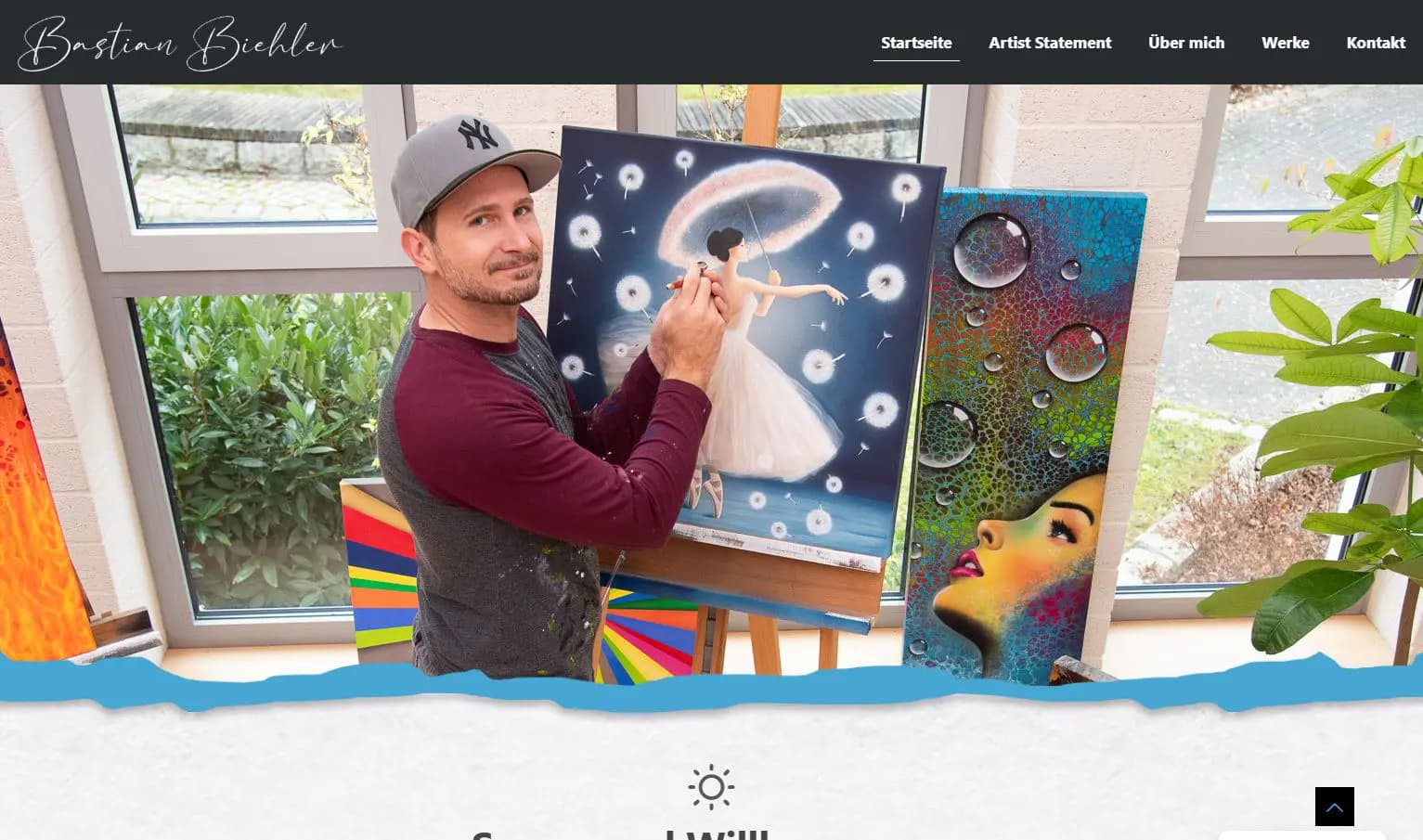This screenshot has width=1423, height=840.
Task: Select Kontakt in the navigation bar
Action: pos(1376,43)
